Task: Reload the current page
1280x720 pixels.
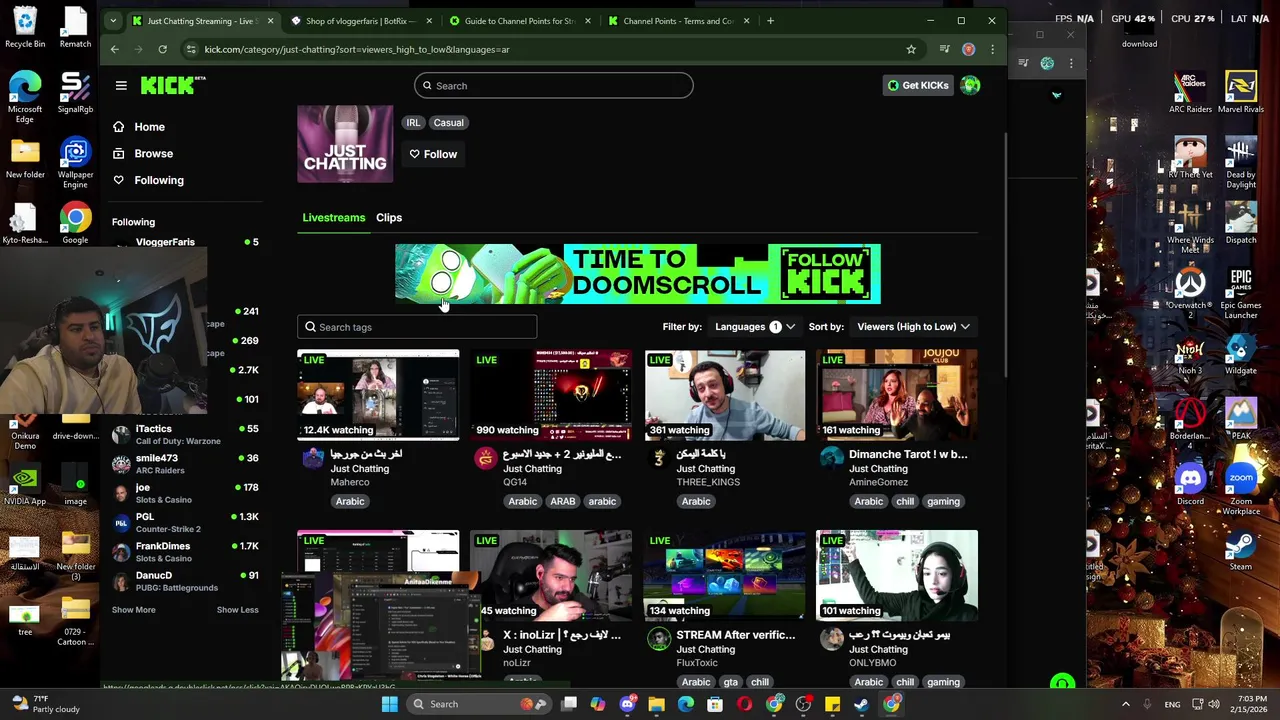Action: 162,49
